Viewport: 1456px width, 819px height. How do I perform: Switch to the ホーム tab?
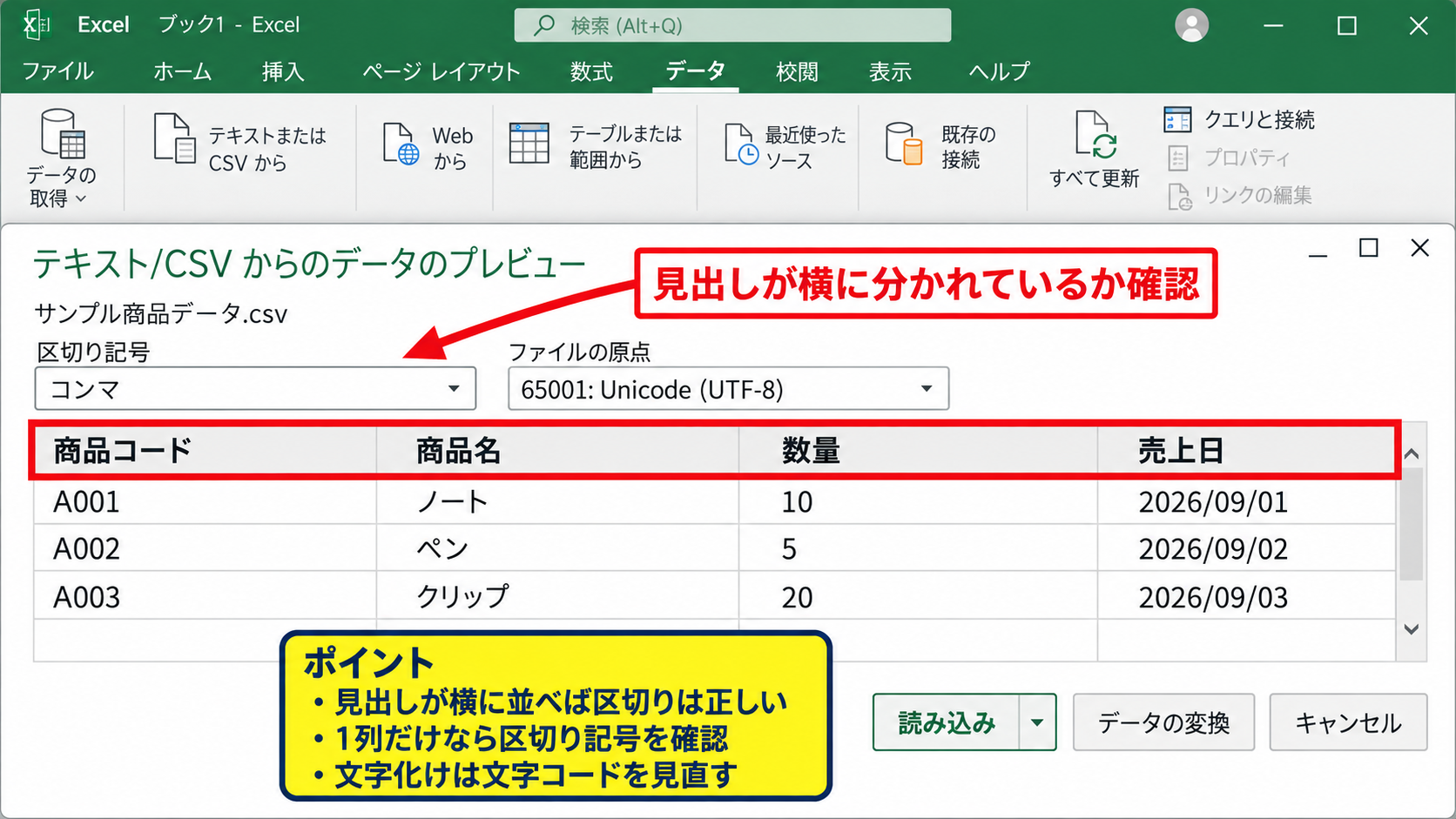(182, 71)
